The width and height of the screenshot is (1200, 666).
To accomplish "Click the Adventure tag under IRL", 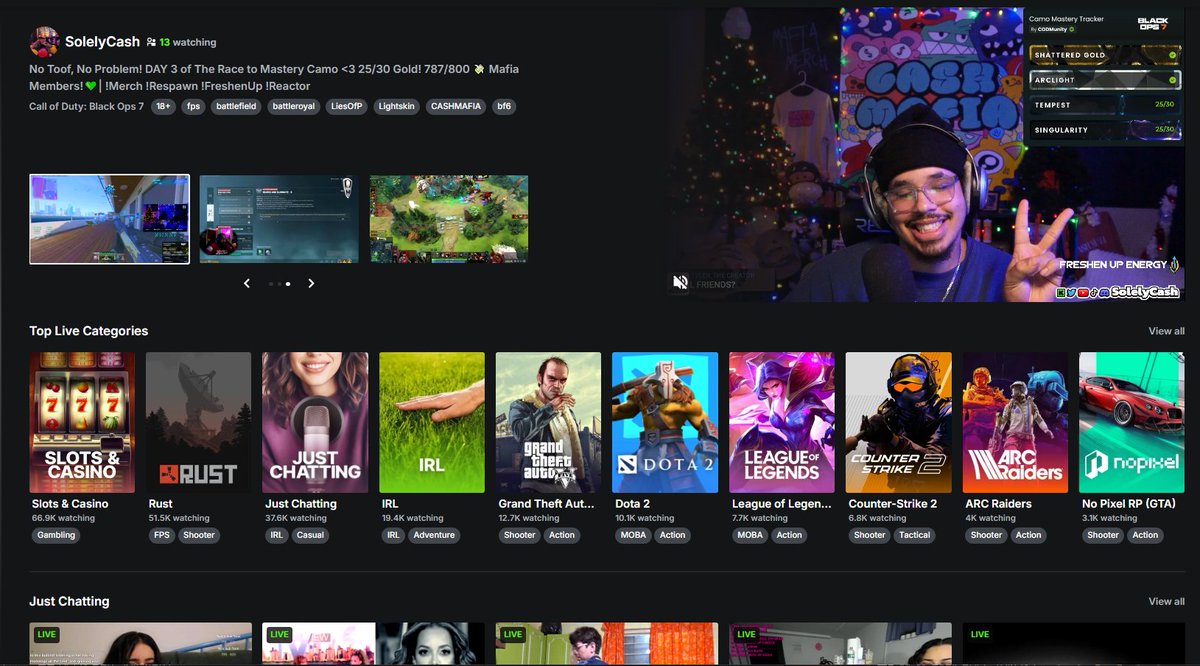I will tap(434, 535).
